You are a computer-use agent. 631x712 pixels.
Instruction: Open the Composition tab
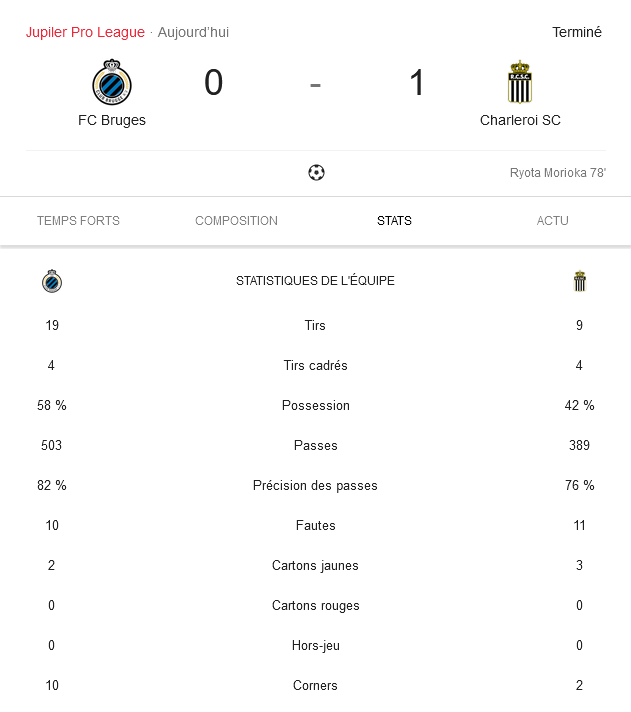(x=237, y=221)
